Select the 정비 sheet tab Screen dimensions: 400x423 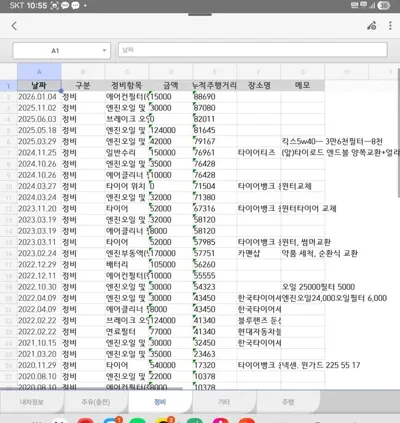(x=160, y=402)
